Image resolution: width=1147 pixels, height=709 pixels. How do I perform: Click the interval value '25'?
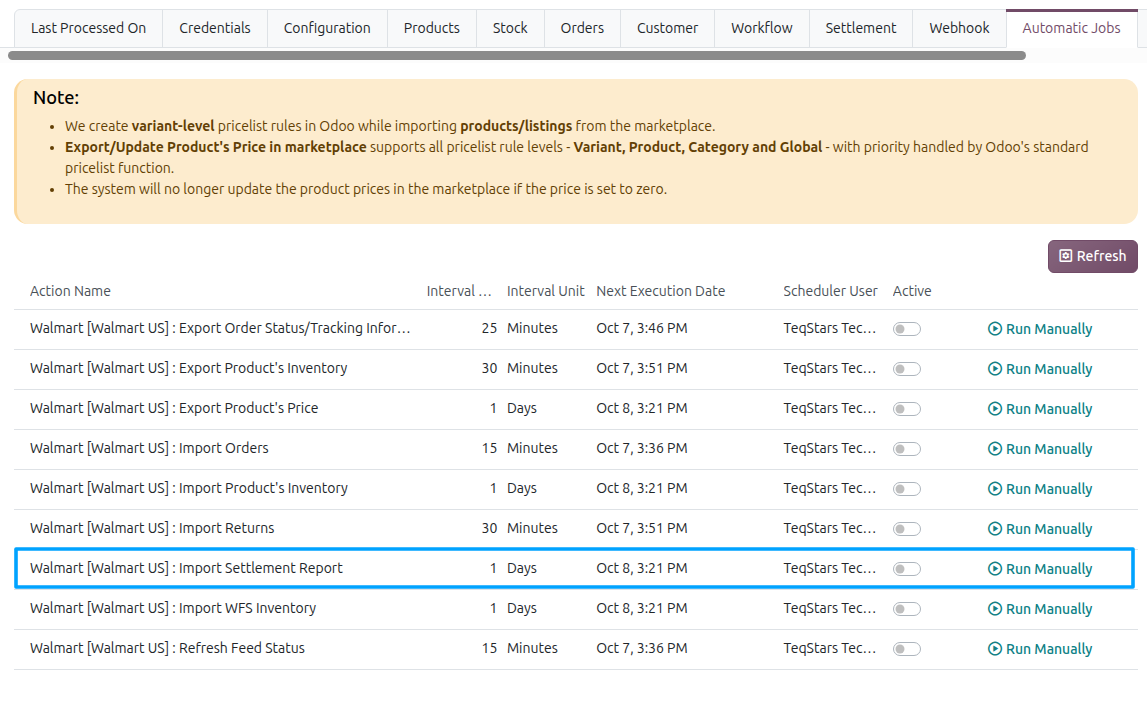click(x=489, y=329)
